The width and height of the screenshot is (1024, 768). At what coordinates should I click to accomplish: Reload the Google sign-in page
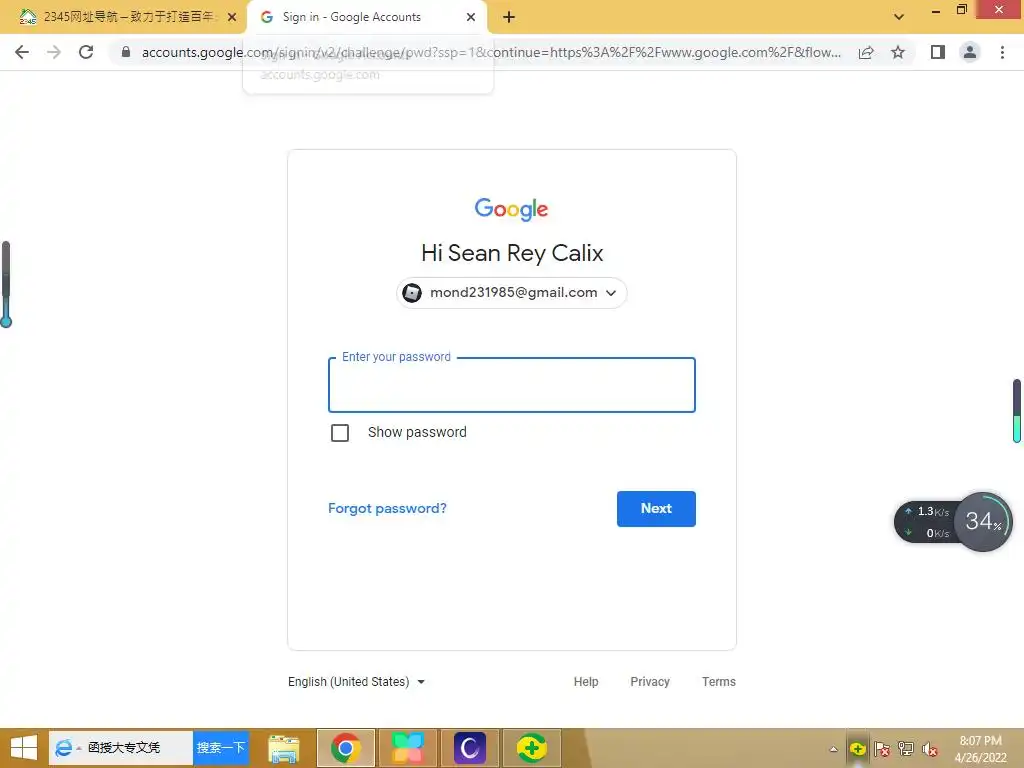pyautogui.click(x=86, y=52)
